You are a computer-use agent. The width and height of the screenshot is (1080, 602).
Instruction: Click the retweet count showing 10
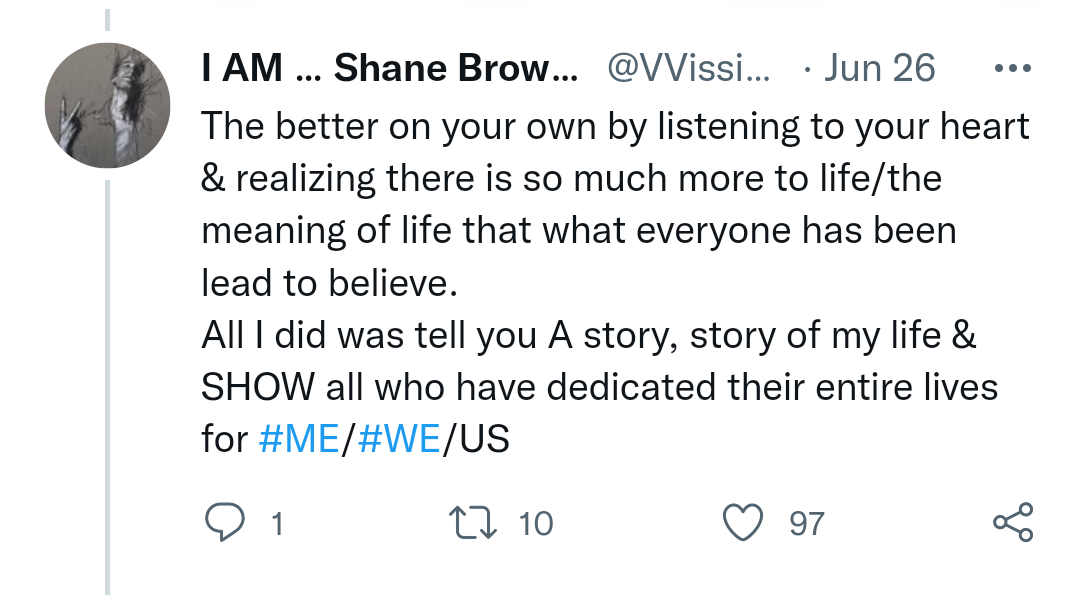click(x=536, y=523)
